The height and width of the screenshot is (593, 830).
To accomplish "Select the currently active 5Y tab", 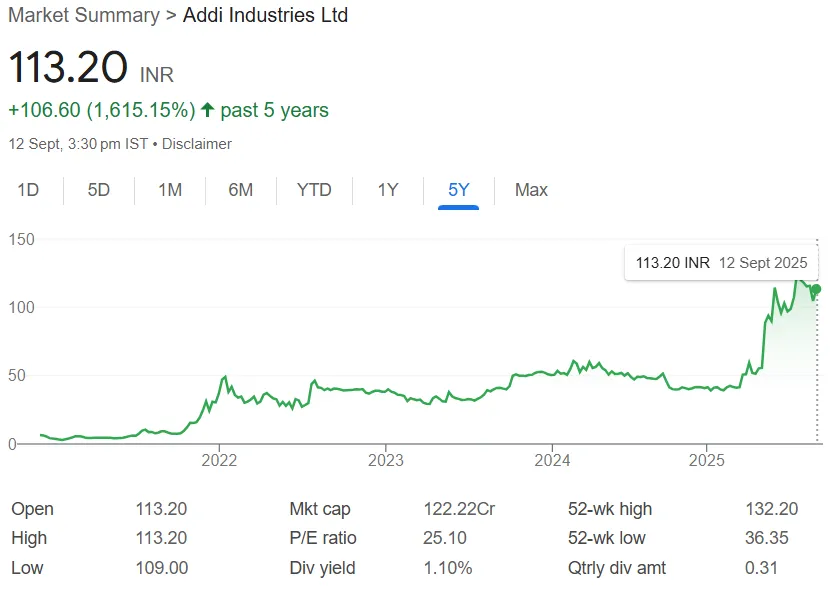I will click(457, 190).
